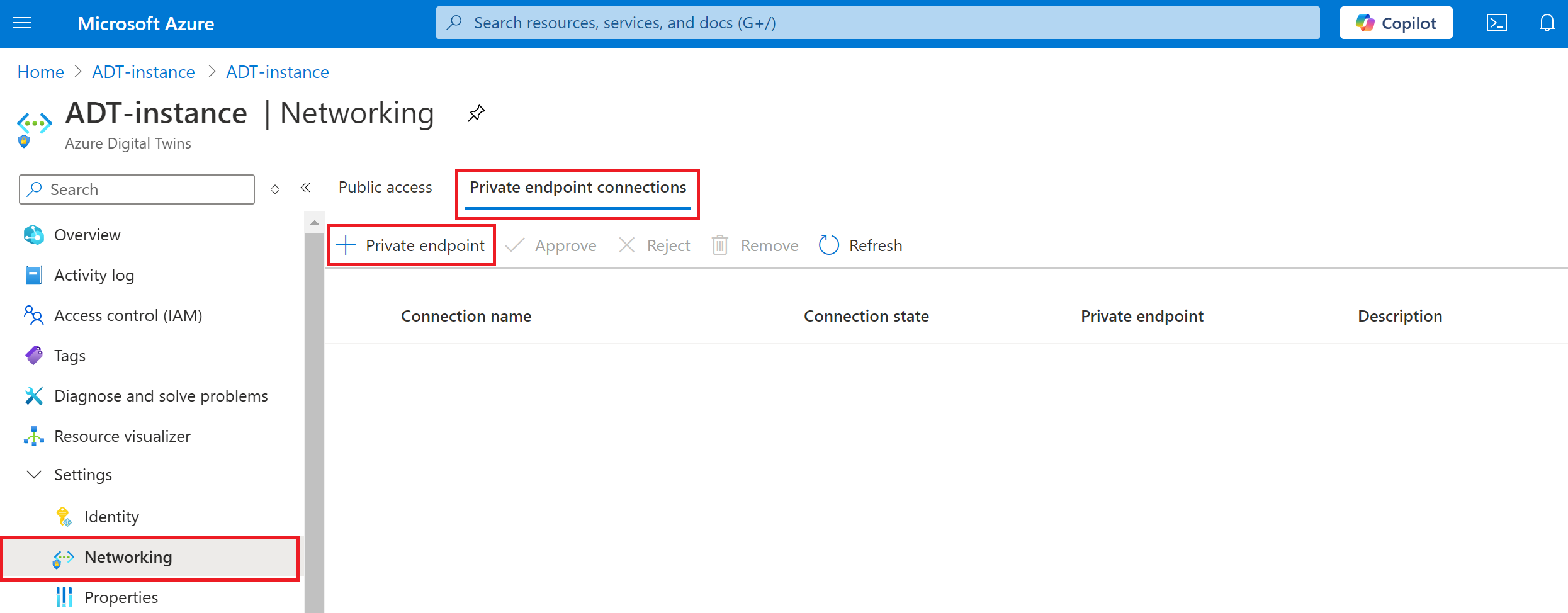Select Private endpoint connections tab
This screenshot has width=1568, height=613.
pos(578,188)
